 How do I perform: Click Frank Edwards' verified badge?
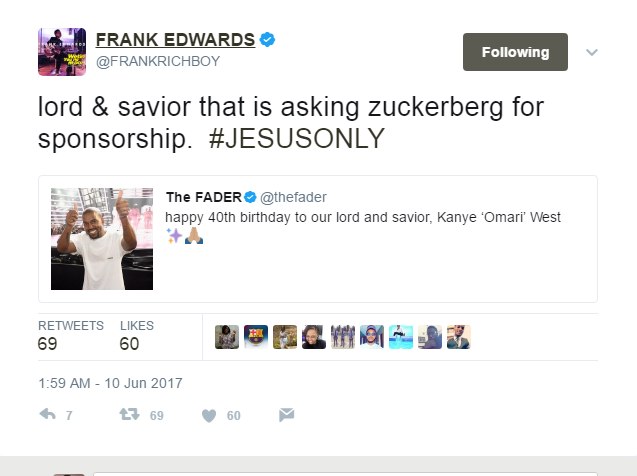coord(268,40)
